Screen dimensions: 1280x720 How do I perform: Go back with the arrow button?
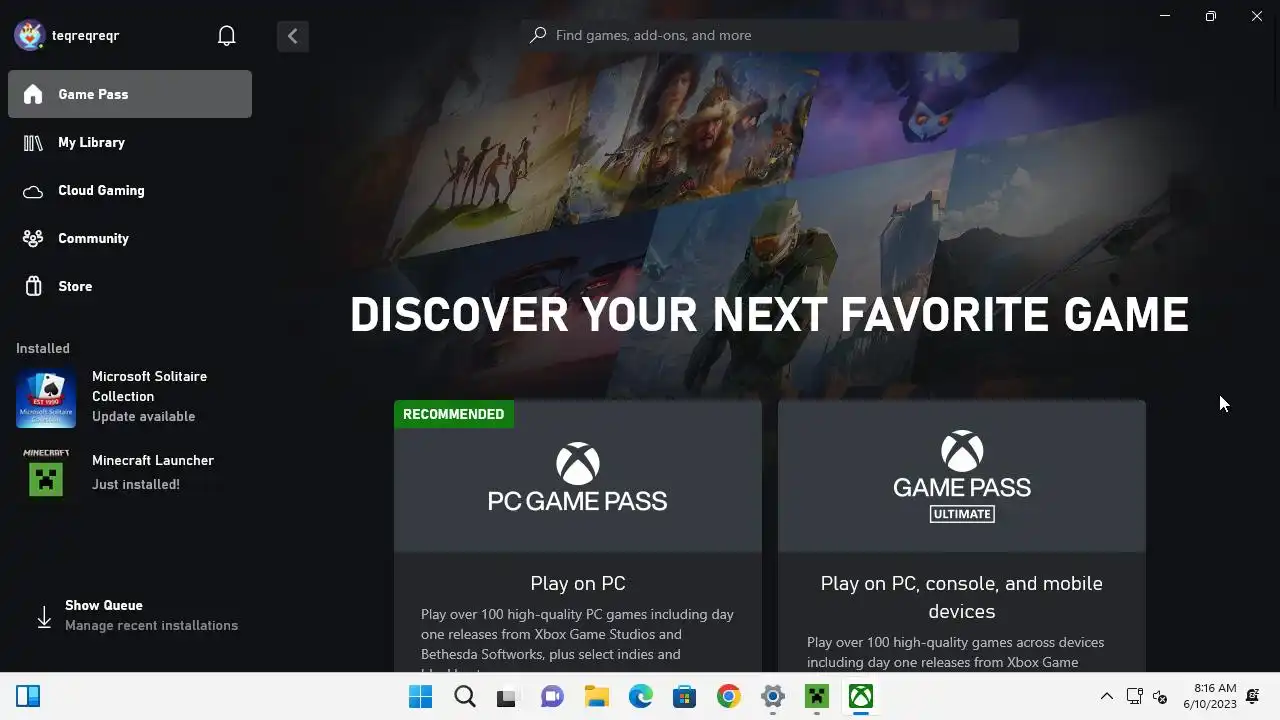(293, 36)
